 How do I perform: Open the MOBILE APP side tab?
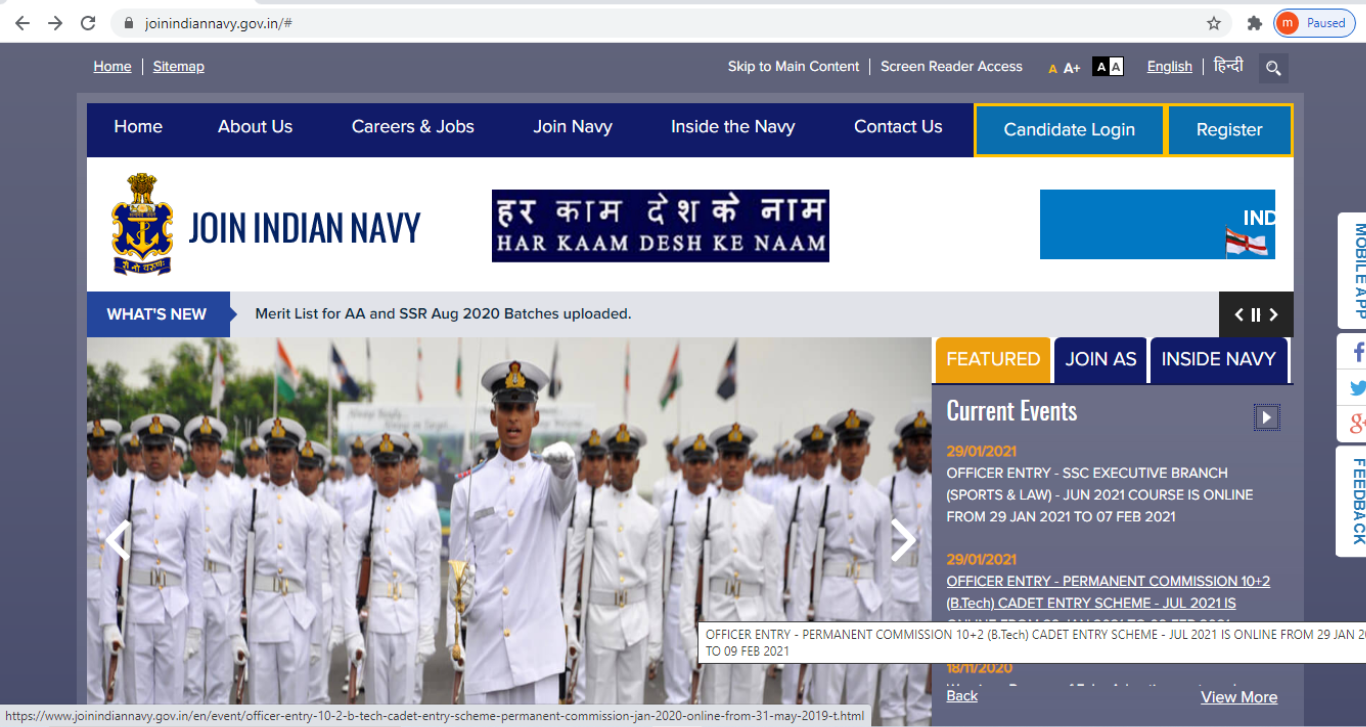(1352, 271)
